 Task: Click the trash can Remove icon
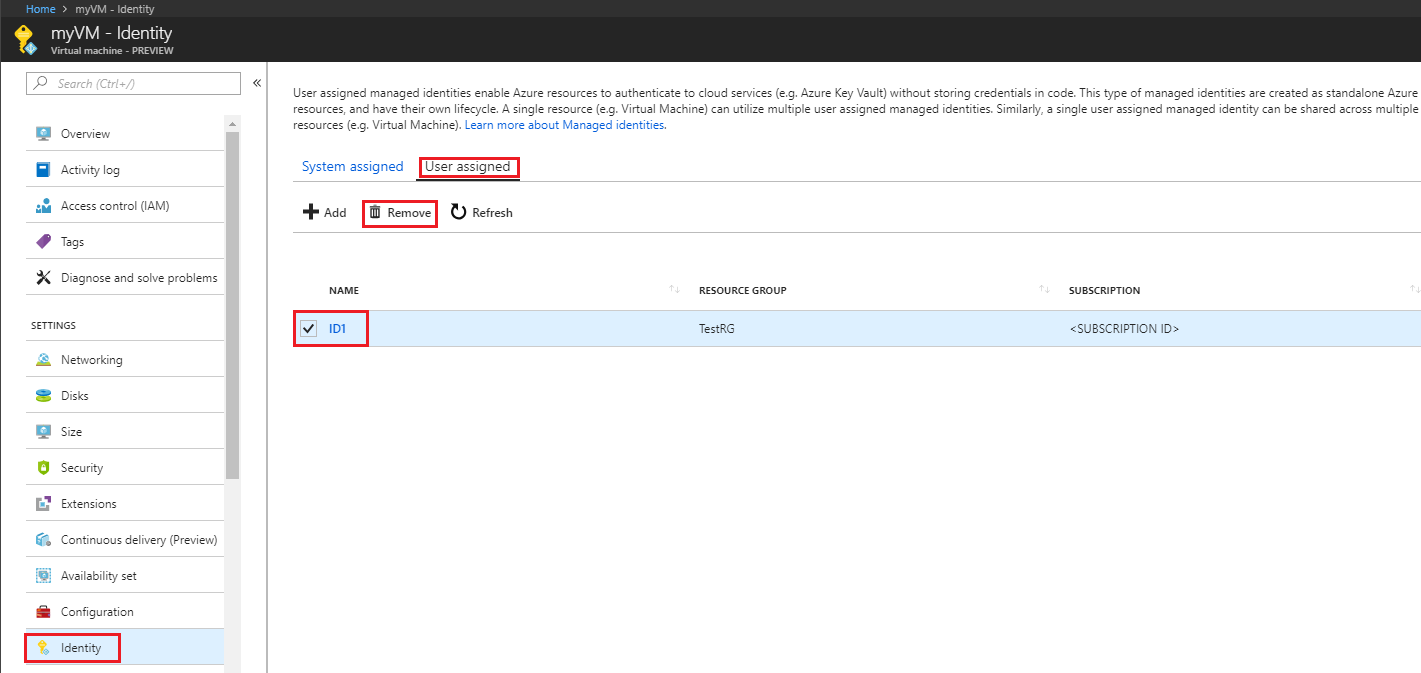[x=375, y=212]
